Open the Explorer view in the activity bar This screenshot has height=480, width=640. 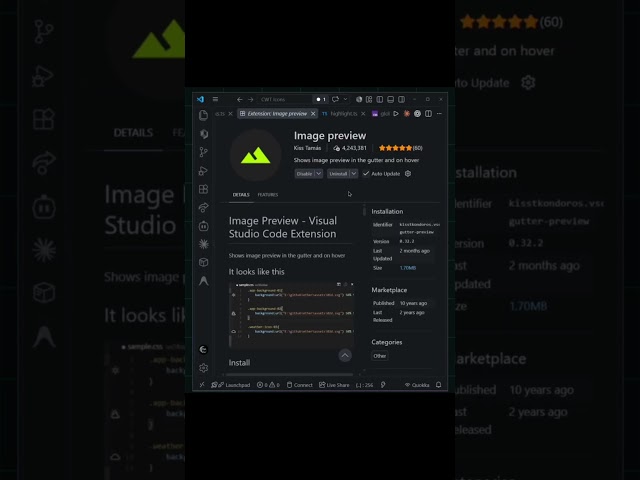pos(203,116)
